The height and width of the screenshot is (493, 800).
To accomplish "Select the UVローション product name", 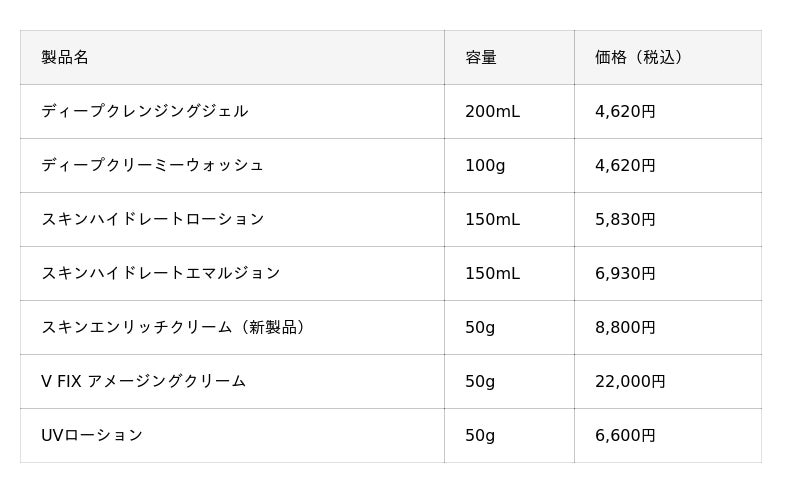I will [x=92, y=435].
